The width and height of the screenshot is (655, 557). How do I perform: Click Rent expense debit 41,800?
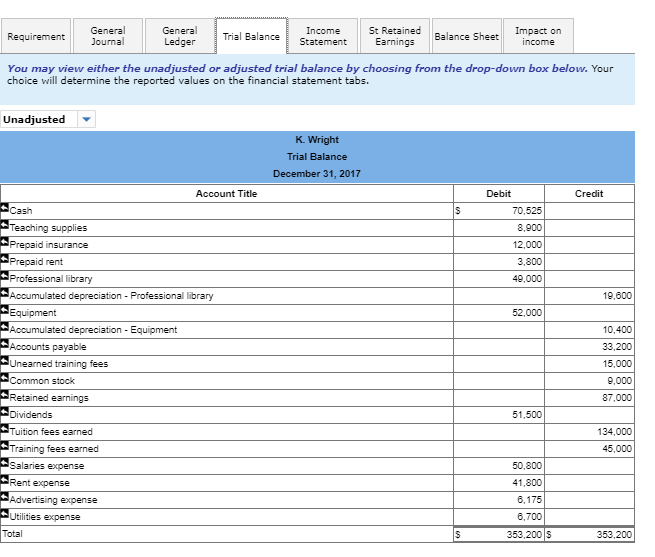pyautogui.click(x=527, y=483)
